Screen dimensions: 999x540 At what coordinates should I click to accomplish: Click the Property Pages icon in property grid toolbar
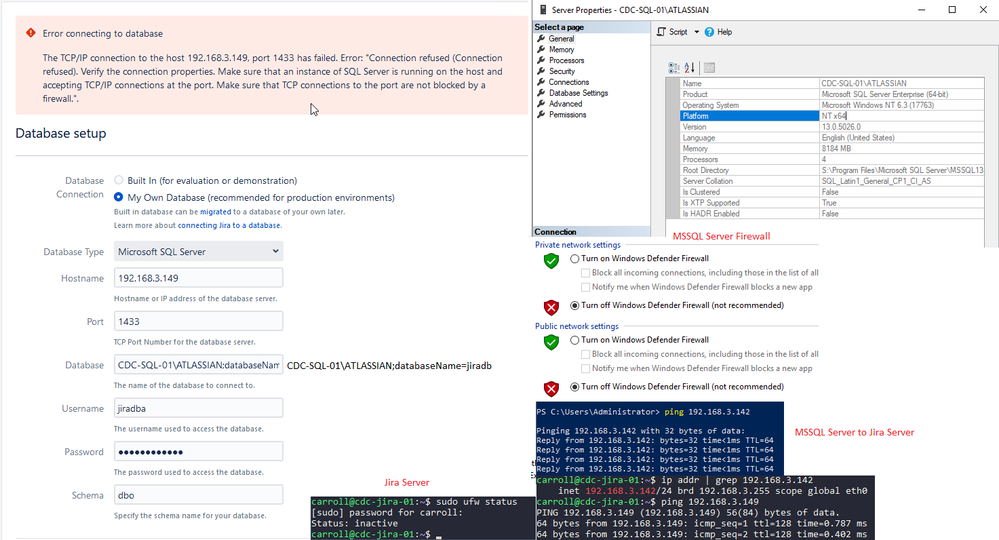point(709,68)
